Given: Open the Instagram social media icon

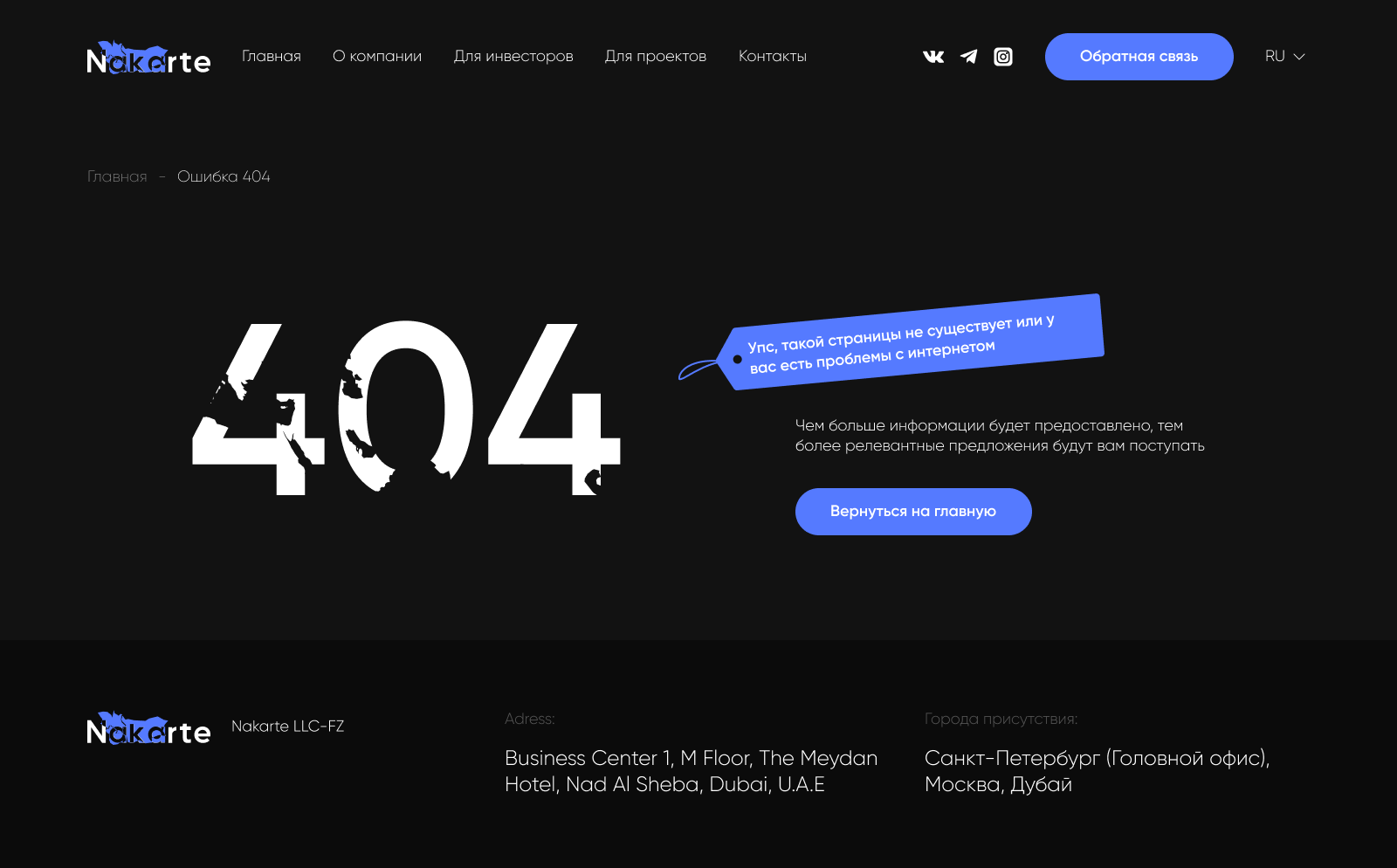Looking at the screenshot, I should pos(1003,56).
